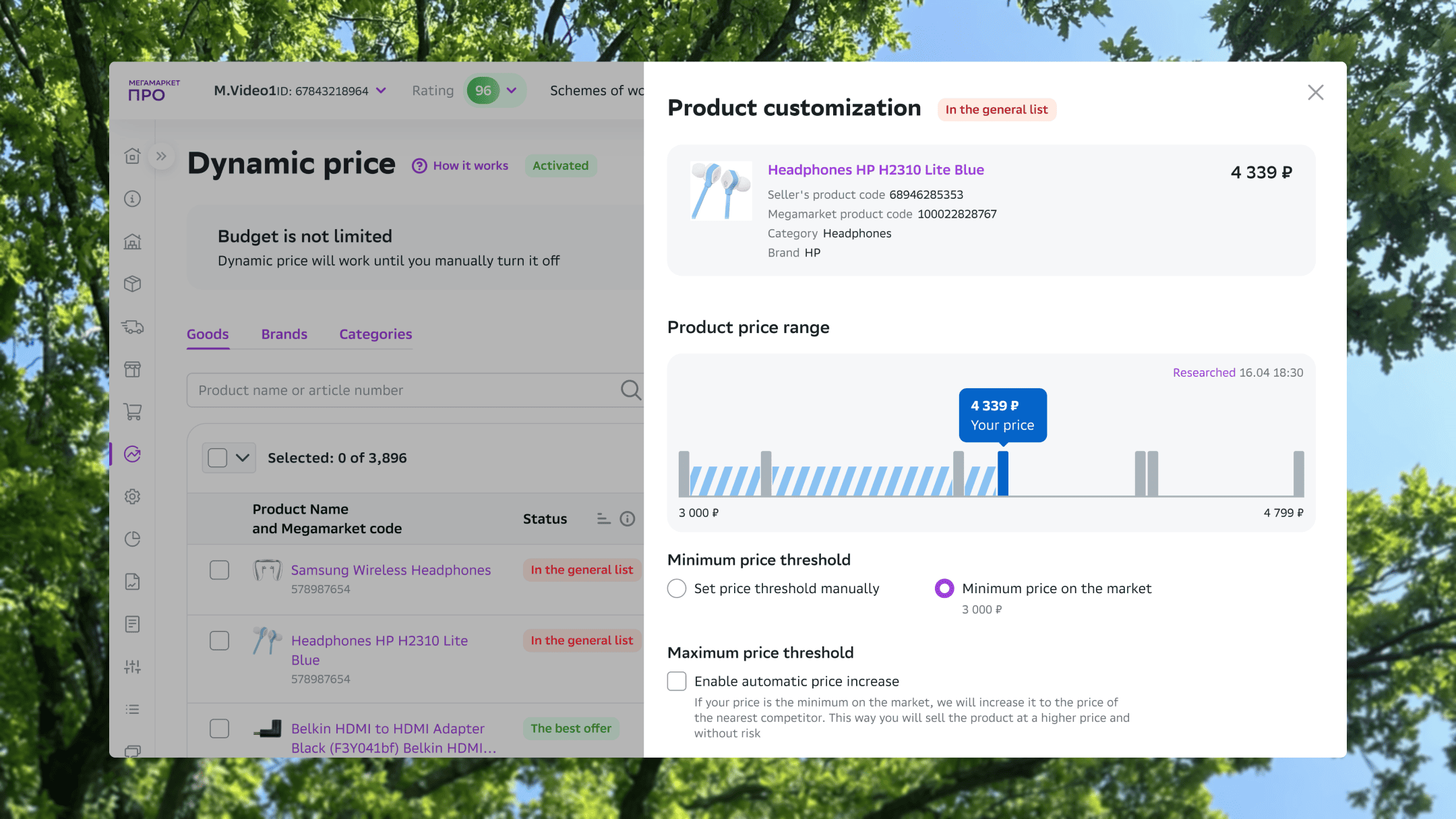Switch to the Categories tab

375,334
